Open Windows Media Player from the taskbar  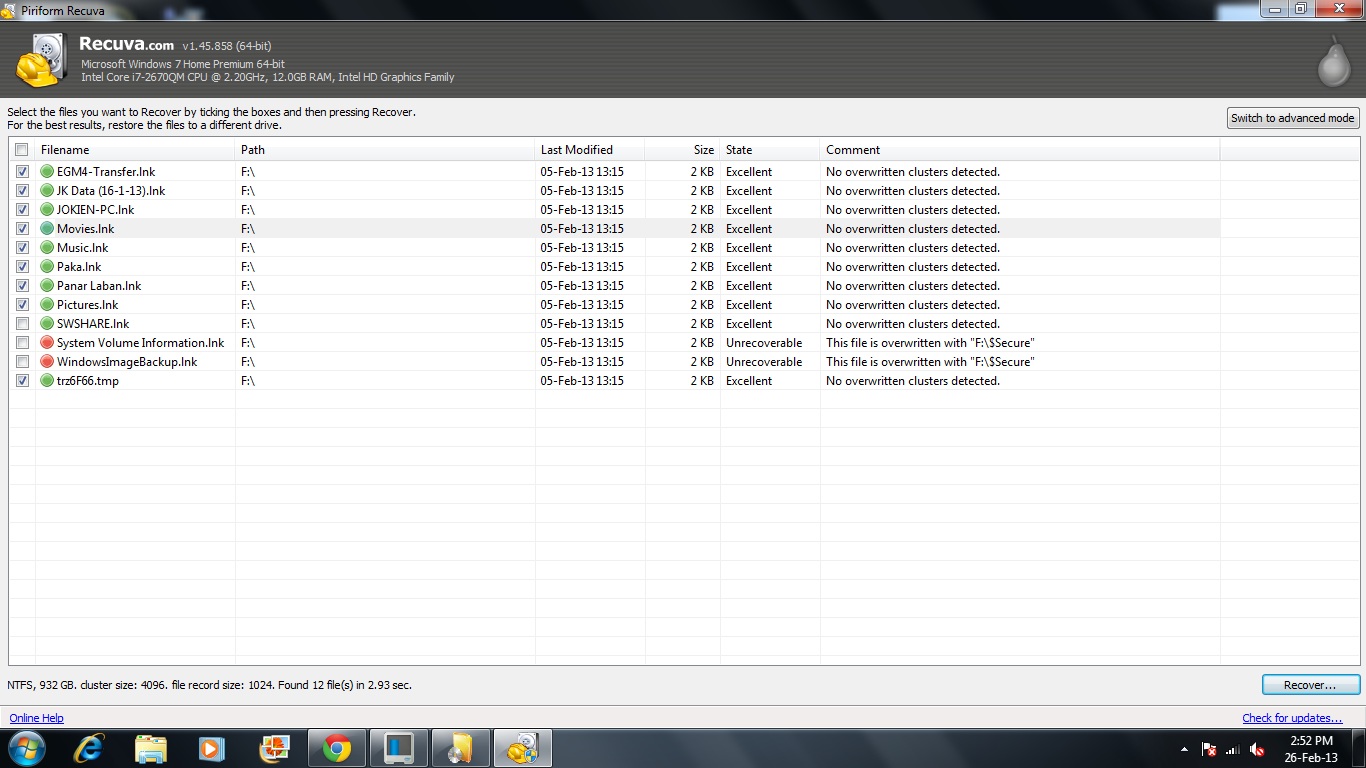(211, 748)
